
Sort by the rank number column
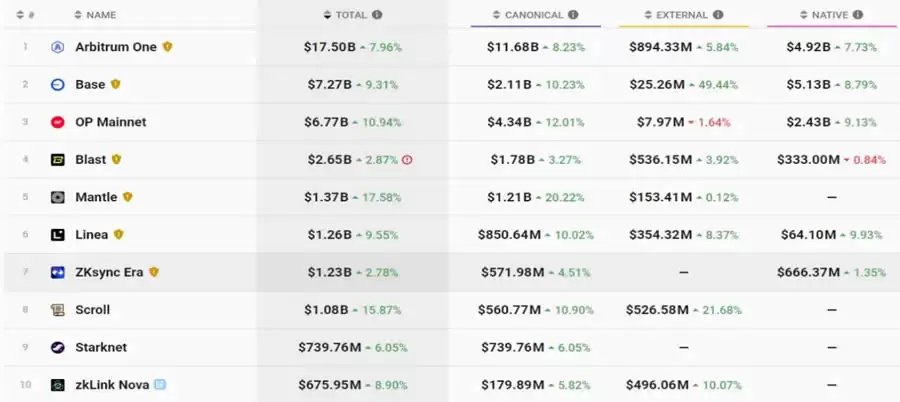27,15
